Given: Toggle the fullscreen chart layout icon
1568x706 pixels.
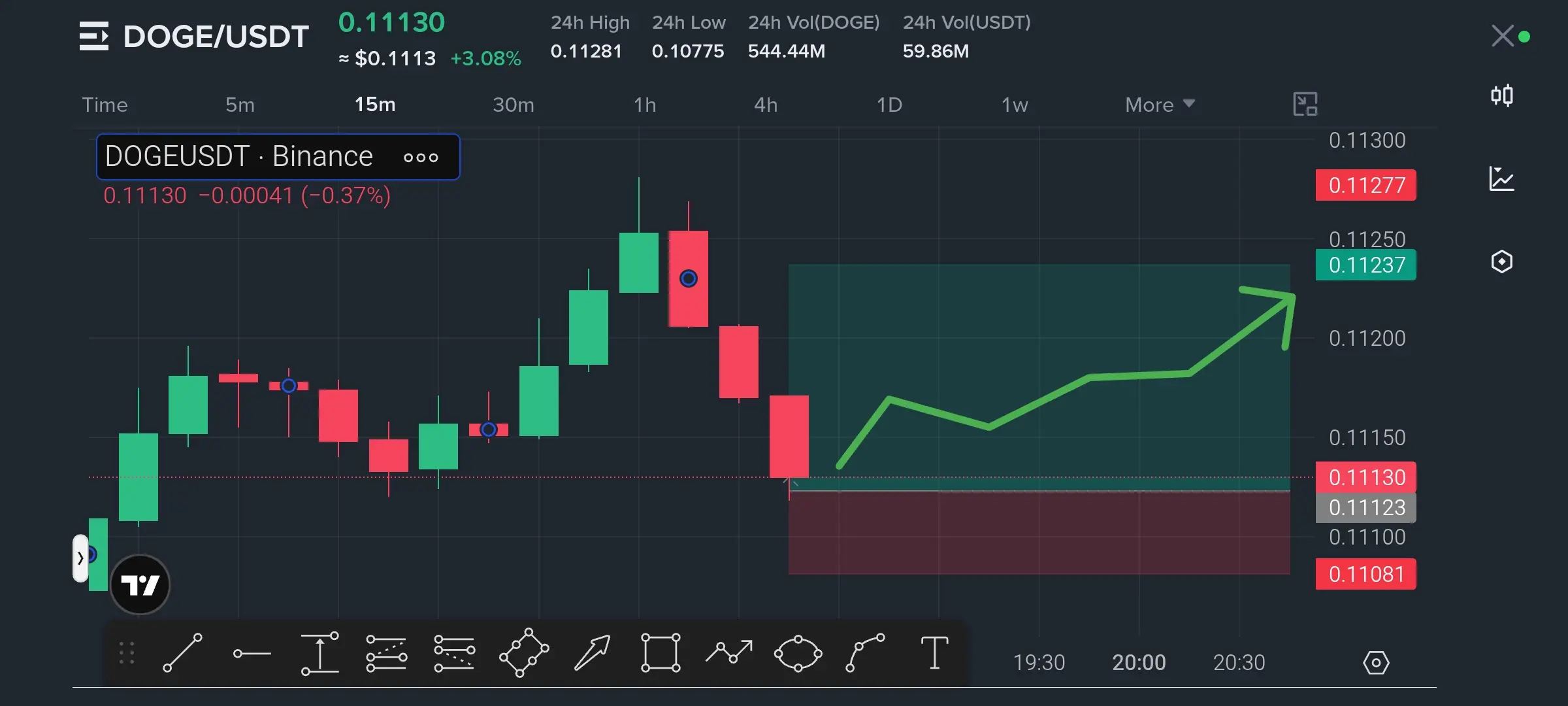Looking at the screenshot, I should coord(1305,104).
